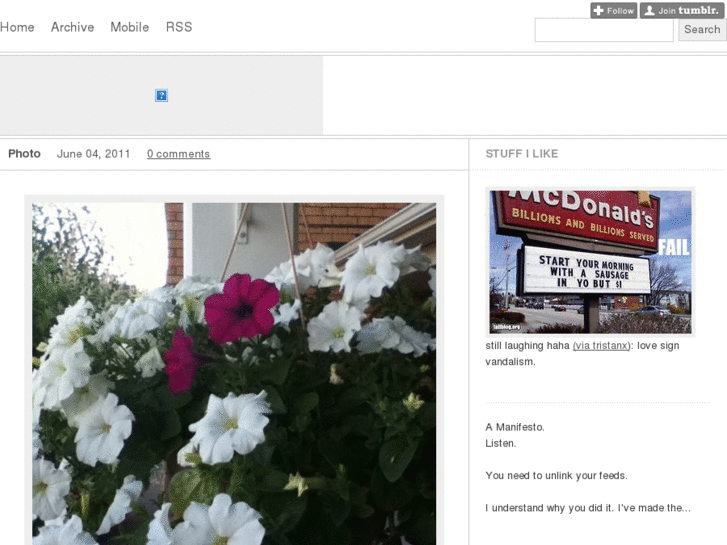Open the 0 comments link
This screenshot has width=727, height=545.
pos(179,154)
